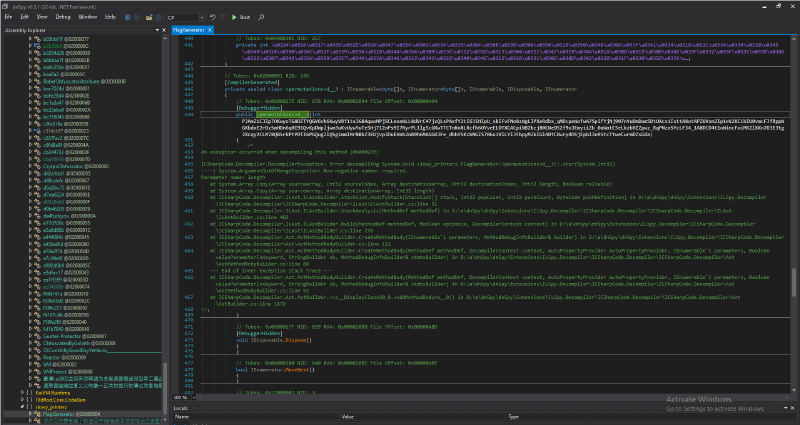
Task: Click the open assembly folder icon
Action: (149, 17)
